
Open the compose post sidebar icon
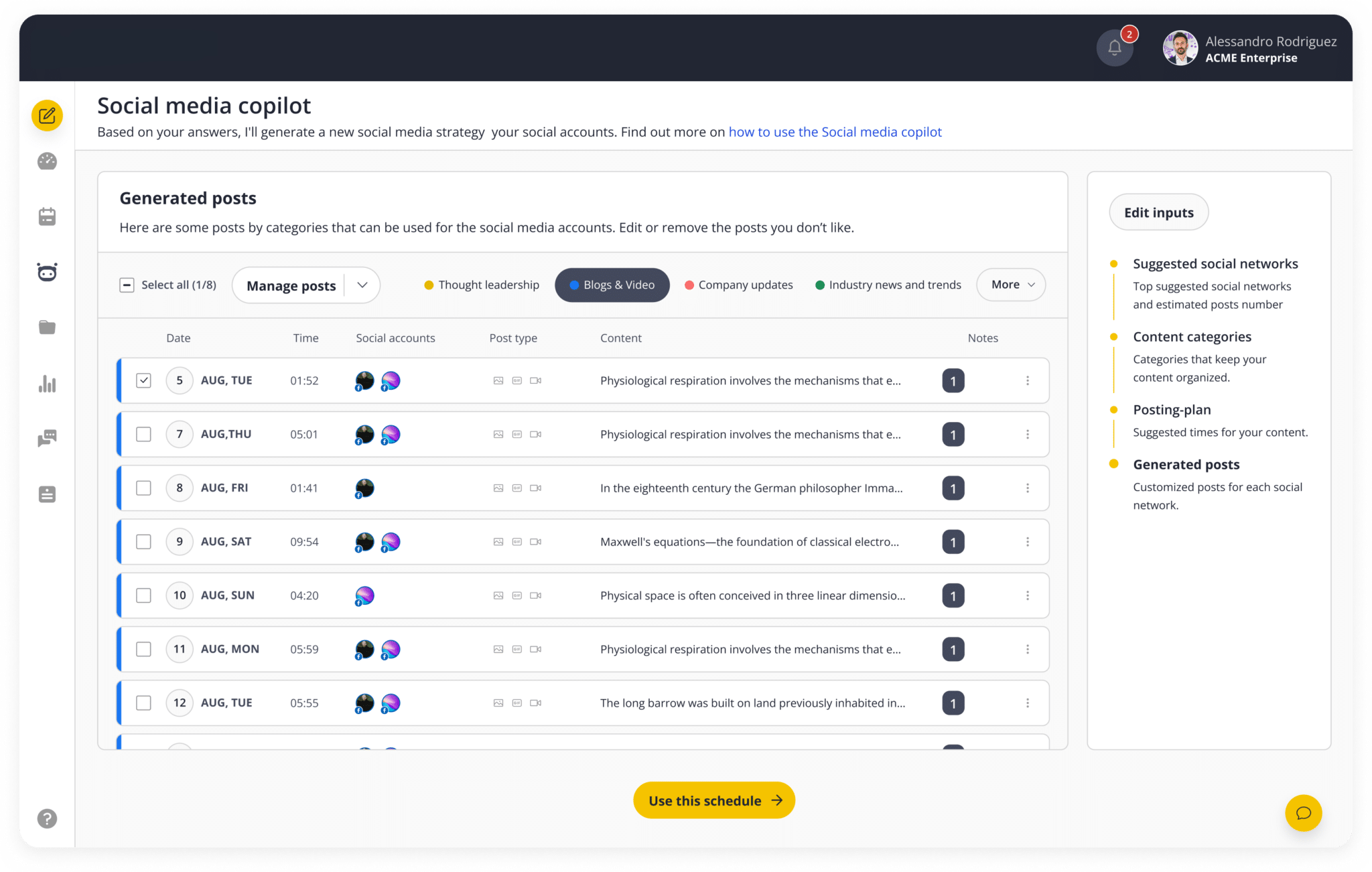tap(47, 116)
